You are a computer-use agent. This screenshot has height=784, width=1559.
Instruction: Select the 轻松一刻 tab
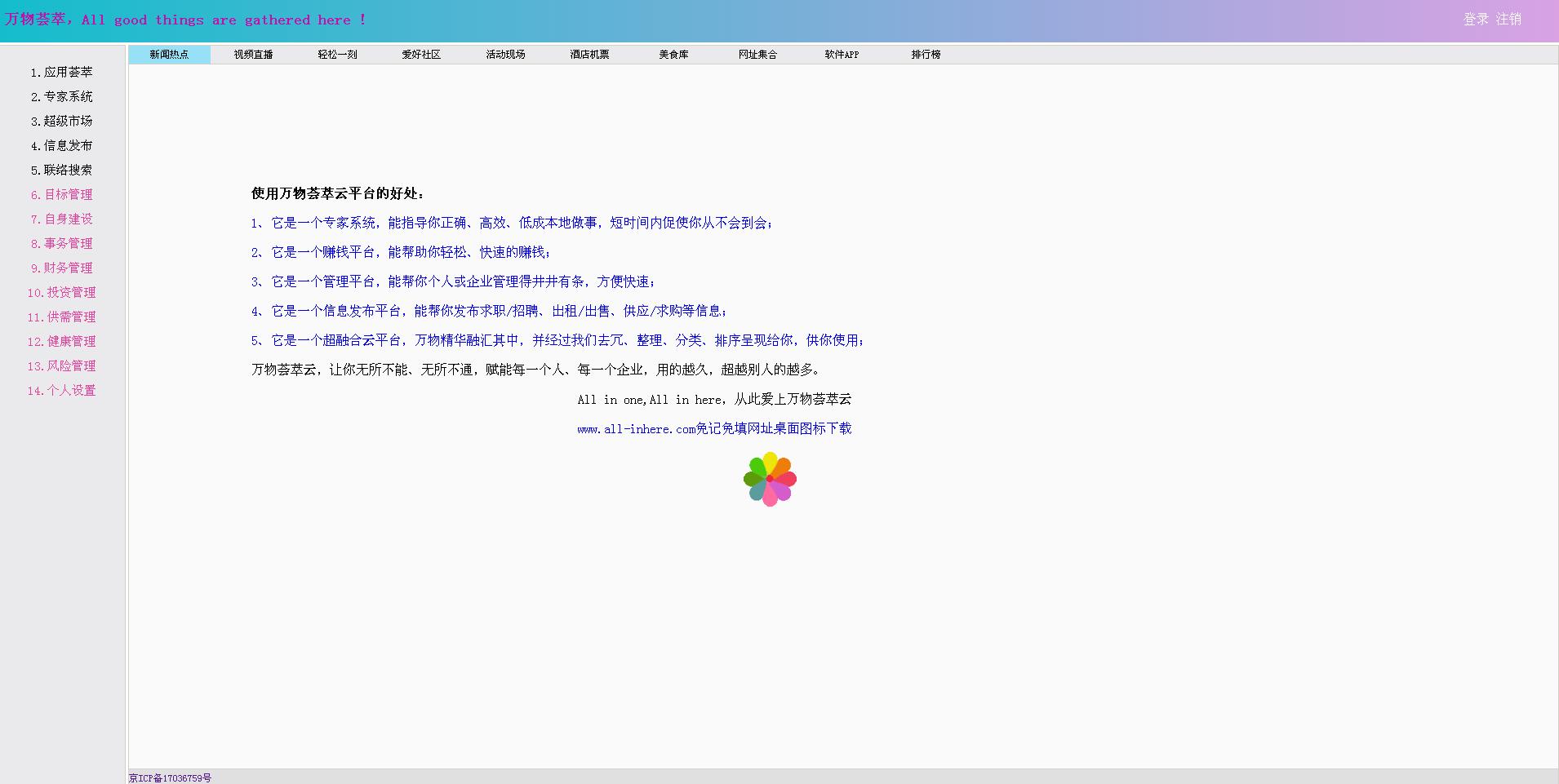pyautogui.click(x=337, y=55)
